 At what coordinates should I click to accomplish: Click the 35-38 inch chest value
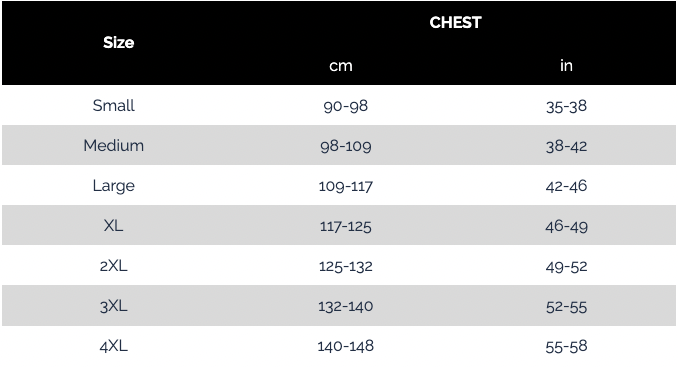[x=566, y=106]
